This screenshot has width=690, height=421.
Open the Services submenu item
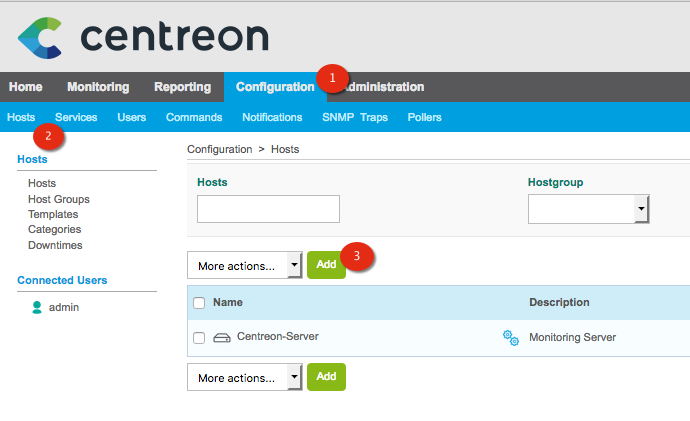(x=76, y=117)
